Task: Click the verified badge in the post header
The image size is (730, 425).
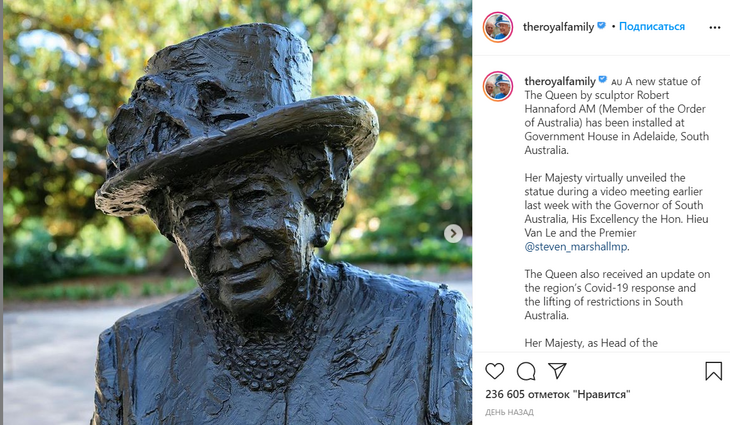Action: pos(602,26)
